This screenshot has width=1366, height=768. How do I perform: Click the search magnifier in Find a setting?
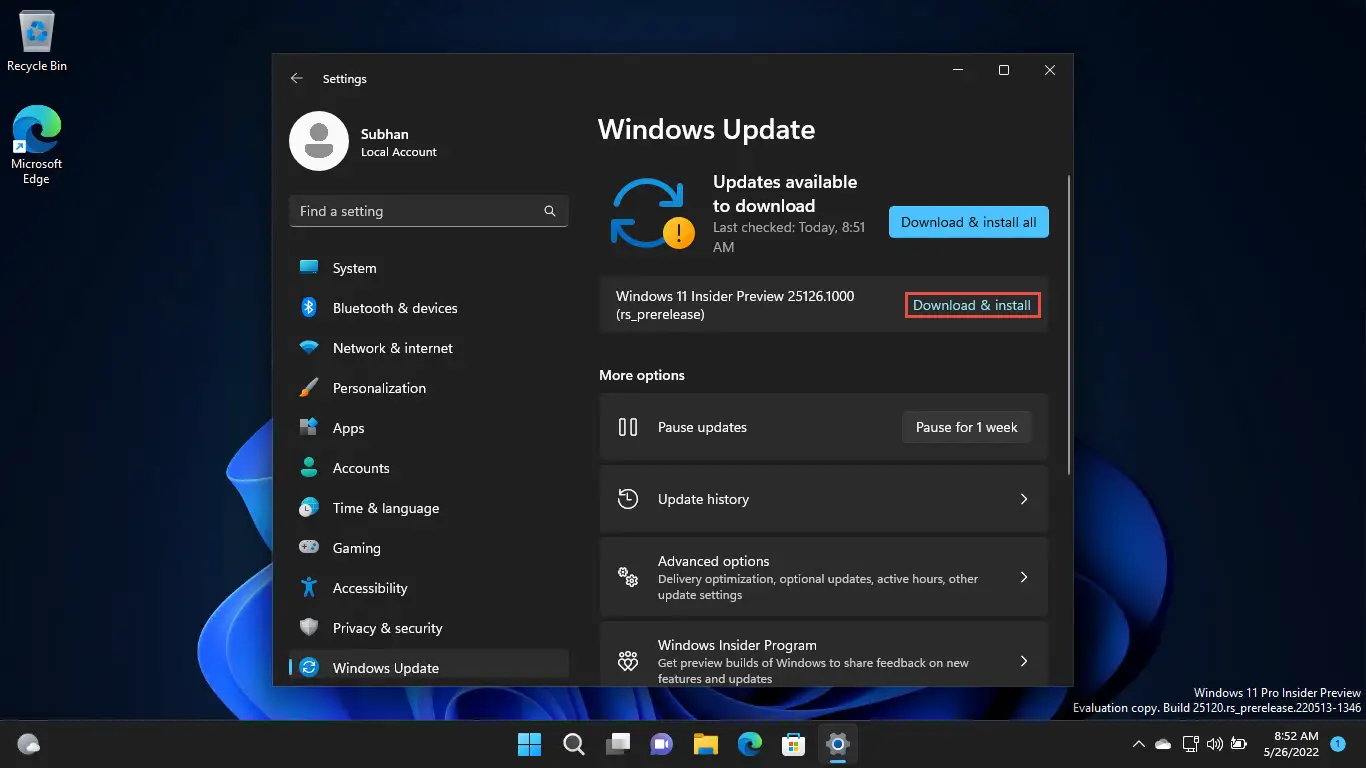click(x=549, y=211)
